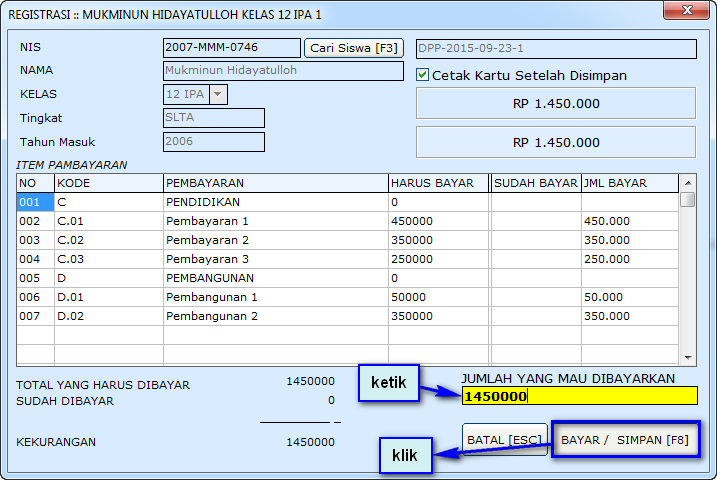Click the JML BAYAR column header
The width and height of the screenshot is (717, 480).
630,183
